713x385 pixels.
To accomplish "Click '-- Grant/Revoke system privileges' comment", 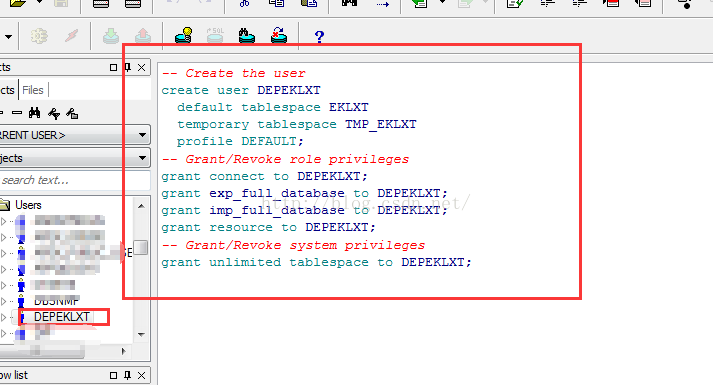I will [293, 245].
